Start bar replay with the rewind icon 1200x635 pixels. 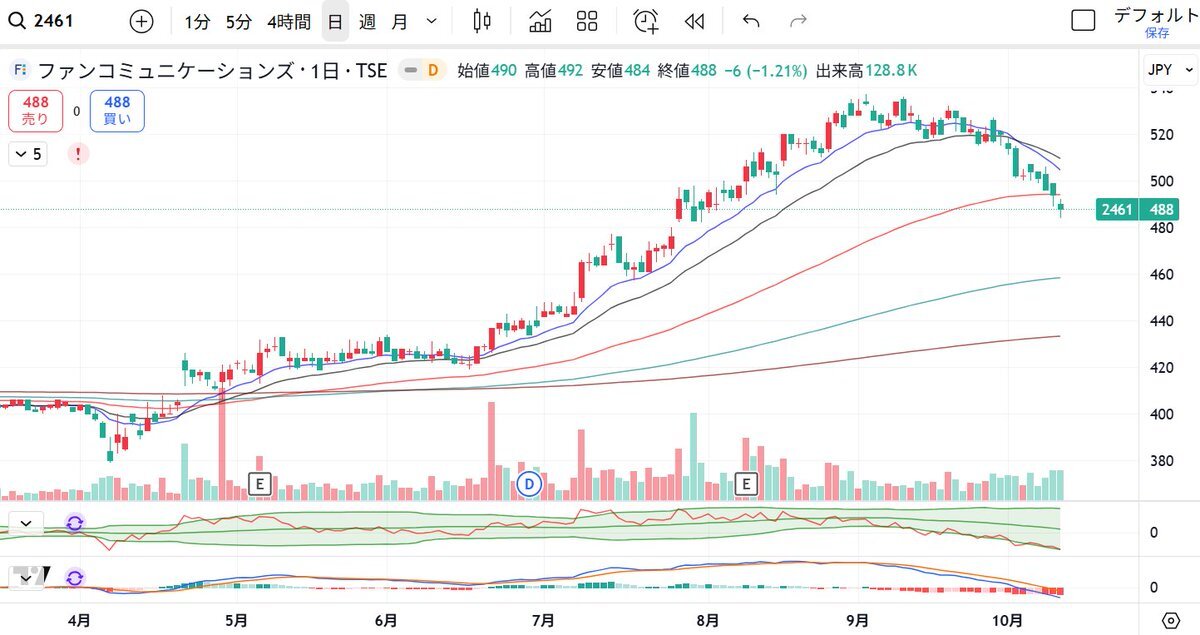[694, 21]
